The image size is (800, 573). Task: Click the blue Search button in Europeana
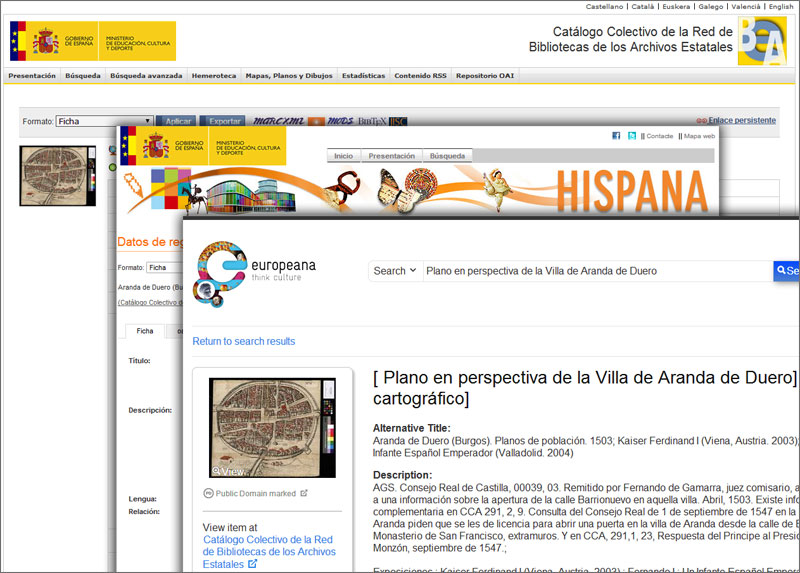[x=786, y=271]
